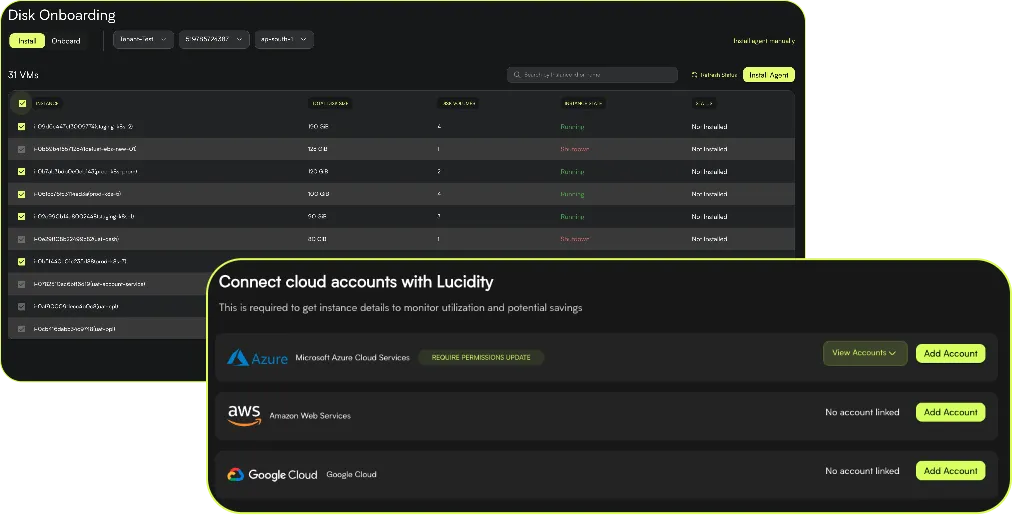Click the "128 GB" disk size cell
Viewport: 1012px width, 515px height.
click(318, 149)
